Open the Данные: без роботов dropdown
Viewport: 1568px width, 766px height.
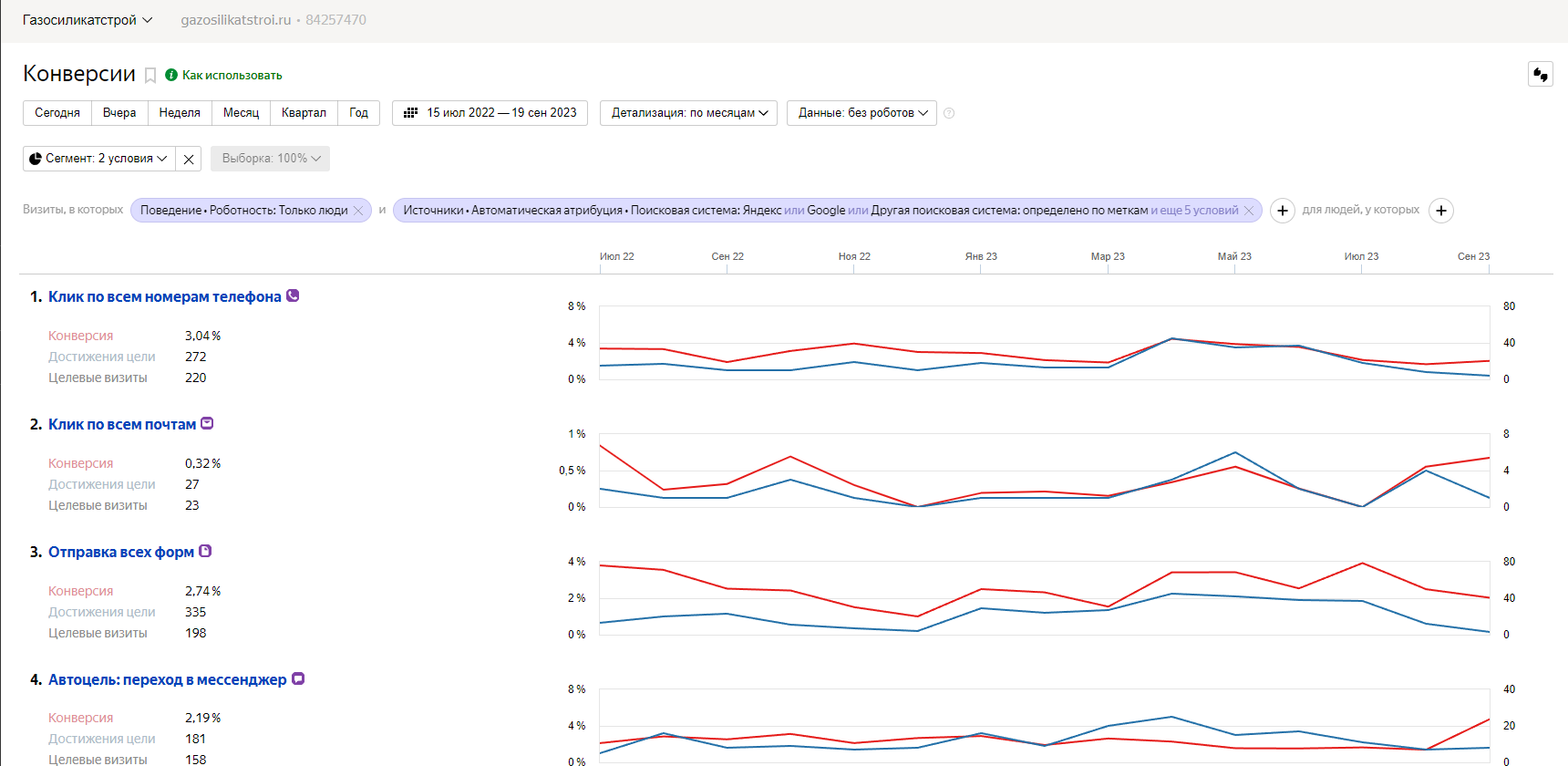(x=861, y=113)
